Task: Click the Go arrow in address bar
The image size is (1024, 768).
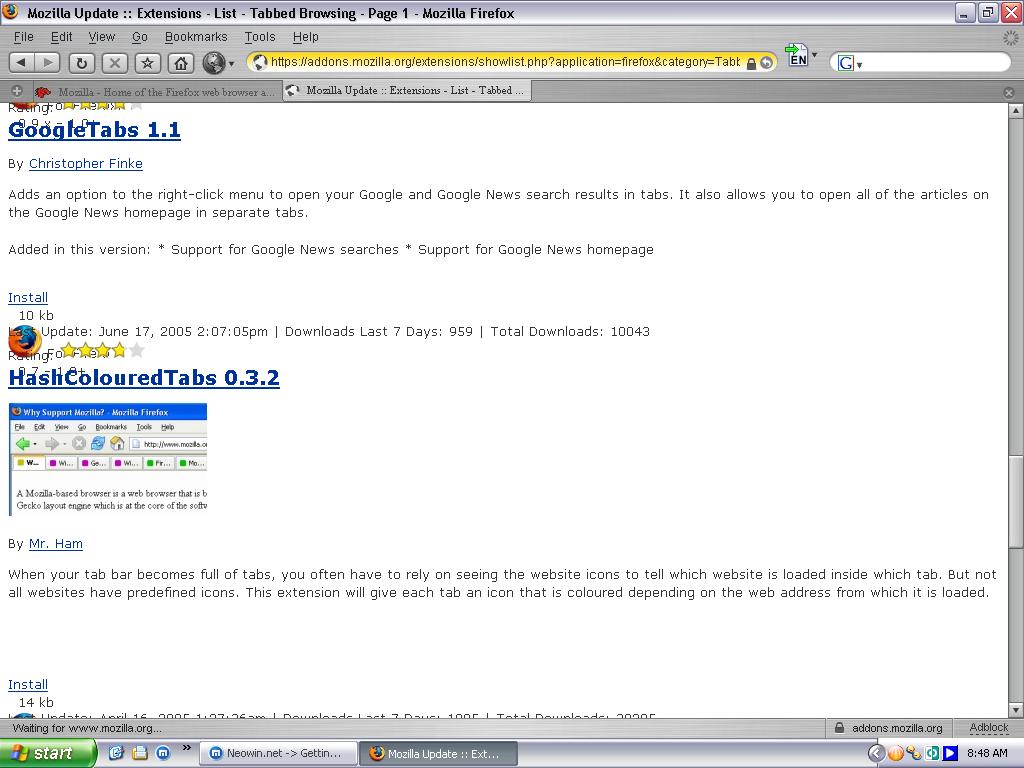Action: coord(767,63)
